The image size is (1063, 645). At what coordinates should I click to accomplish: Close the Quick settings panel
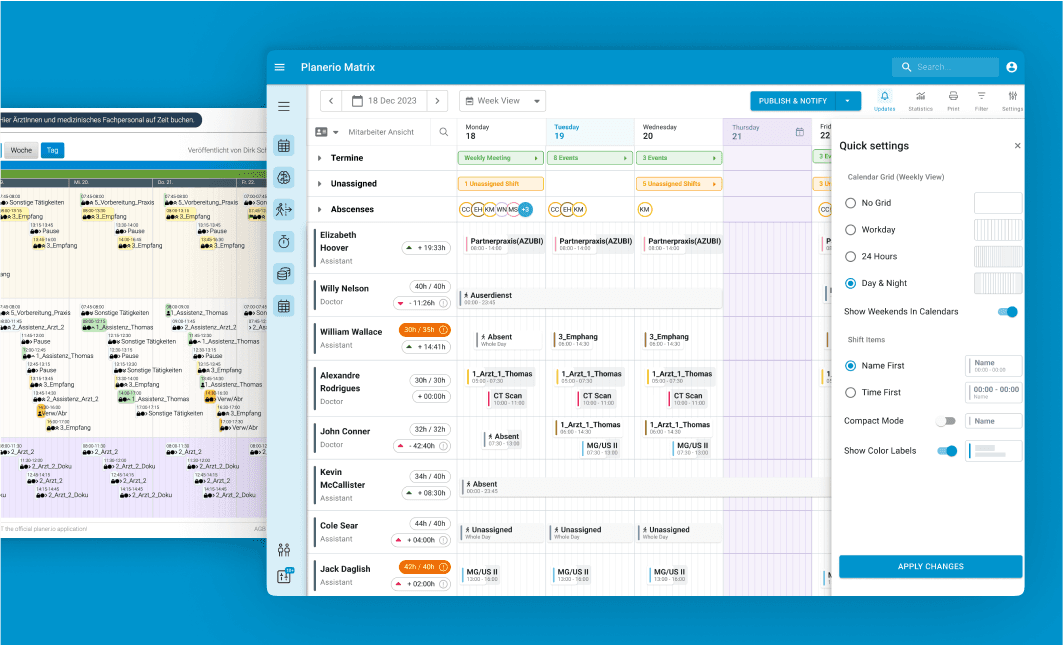point(1018,146)
